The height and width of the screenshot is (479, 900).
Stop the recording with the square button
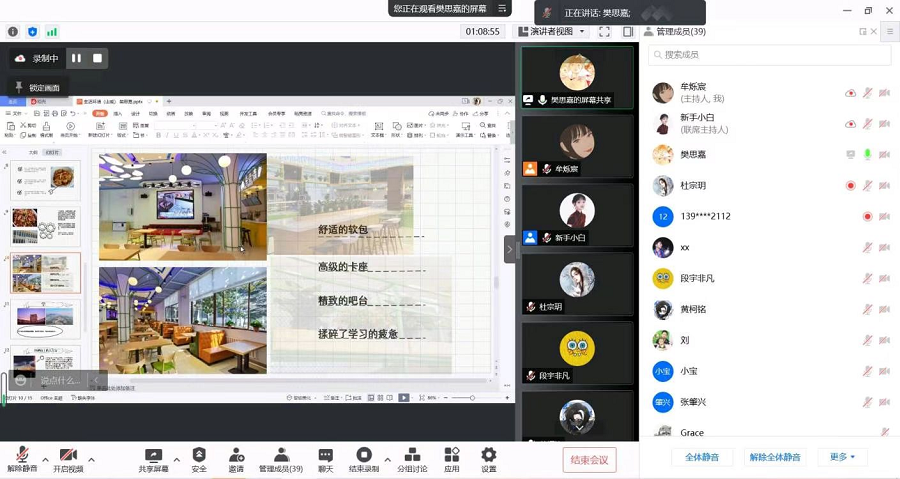coord(97,58)
